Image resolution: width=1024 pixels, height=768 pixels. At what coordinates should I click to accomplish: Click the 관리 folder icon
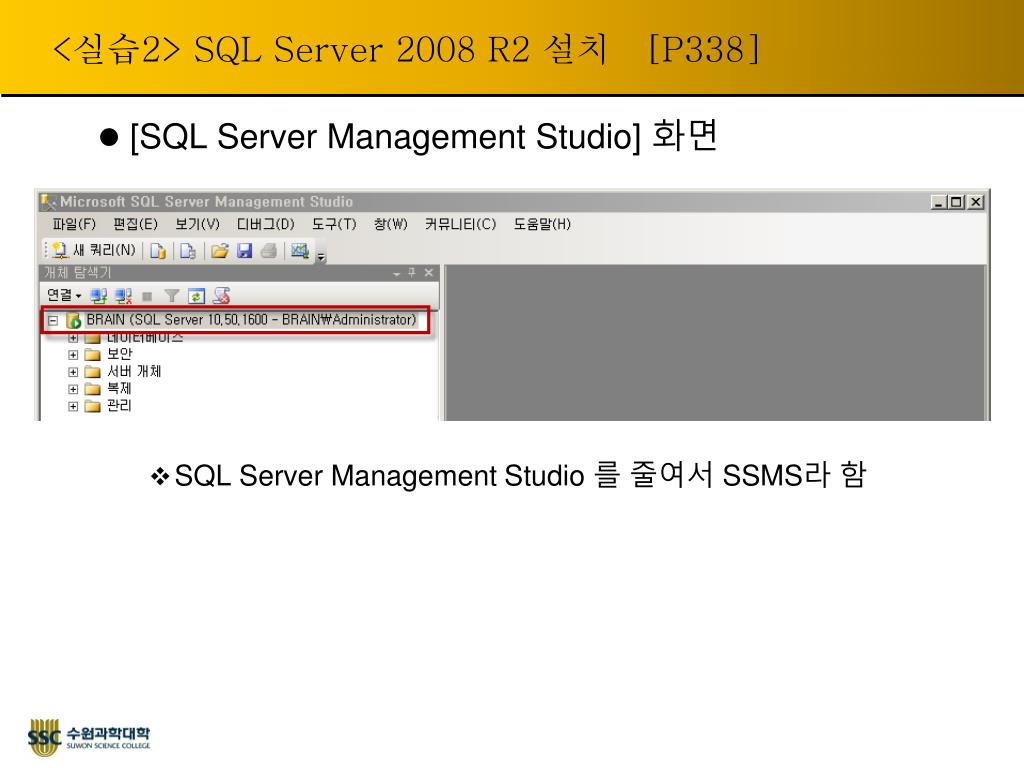93,406
